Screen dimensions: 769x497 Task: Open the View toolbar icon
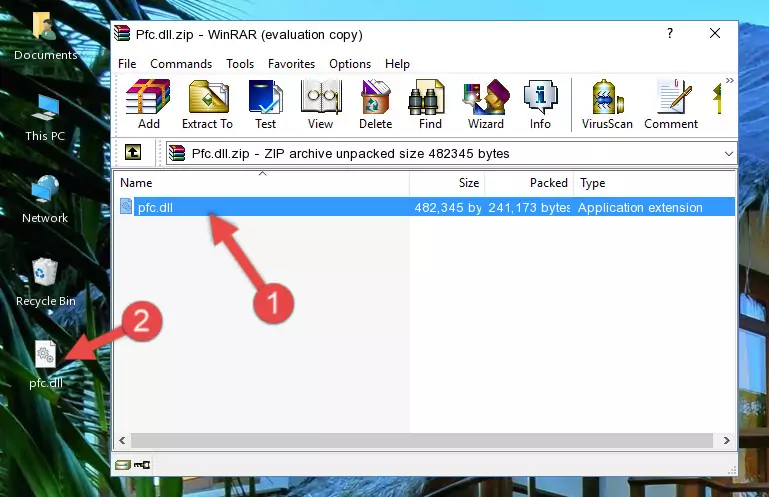click(321, 104)
